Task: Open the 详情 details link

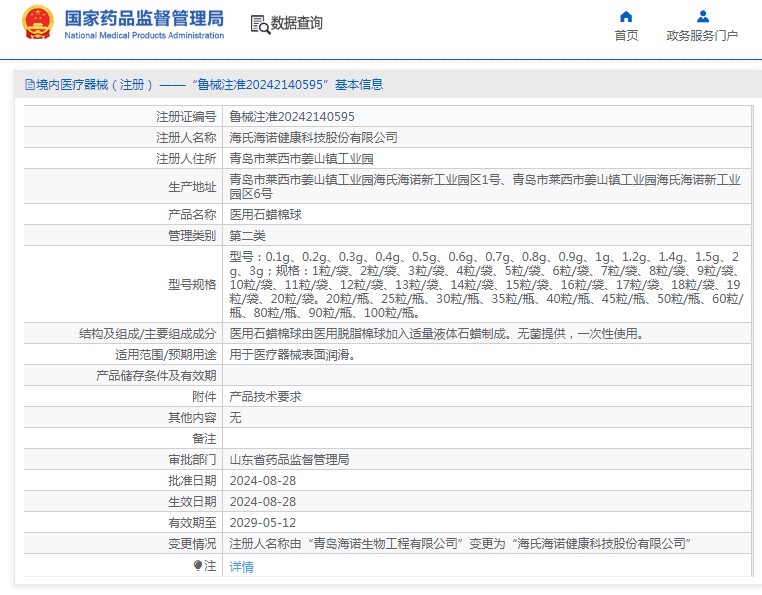Action: point(242,566)
